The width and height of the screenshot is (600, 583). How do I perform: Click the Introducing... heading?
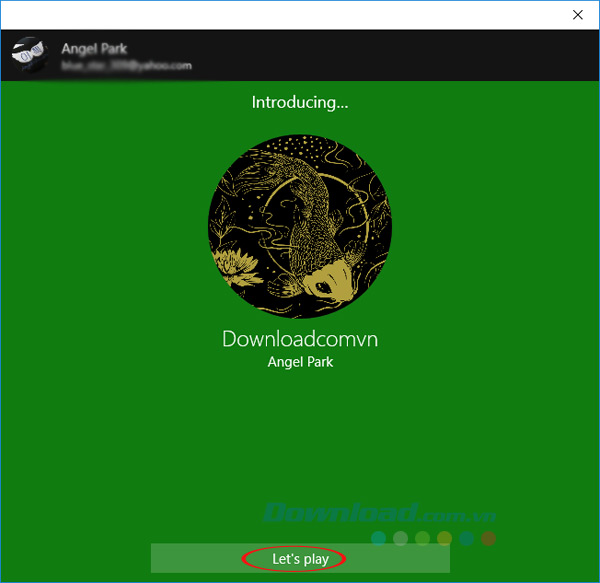(x=300, y=102)
